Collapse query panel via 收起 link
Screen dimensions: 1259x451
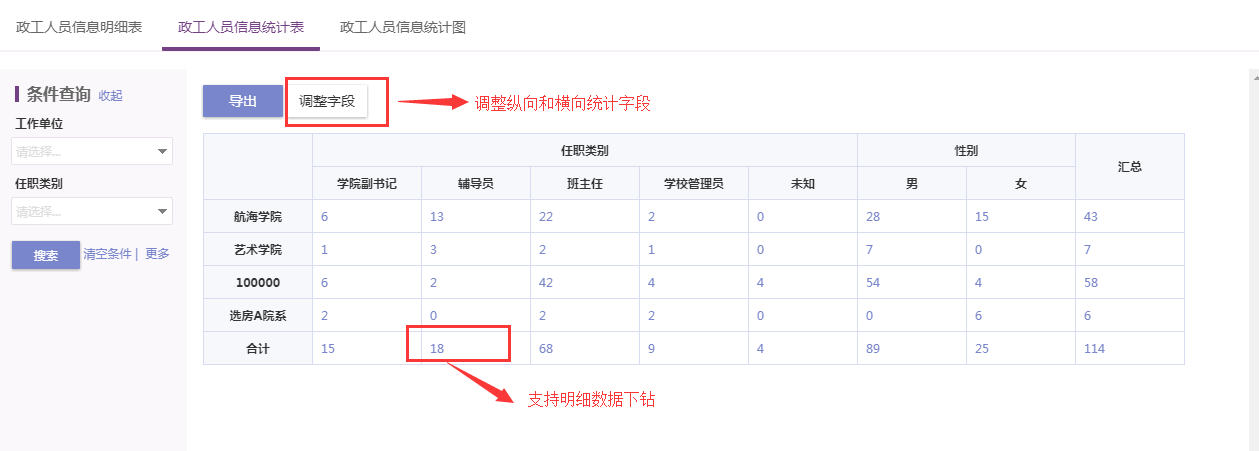[x=110, y=96]
